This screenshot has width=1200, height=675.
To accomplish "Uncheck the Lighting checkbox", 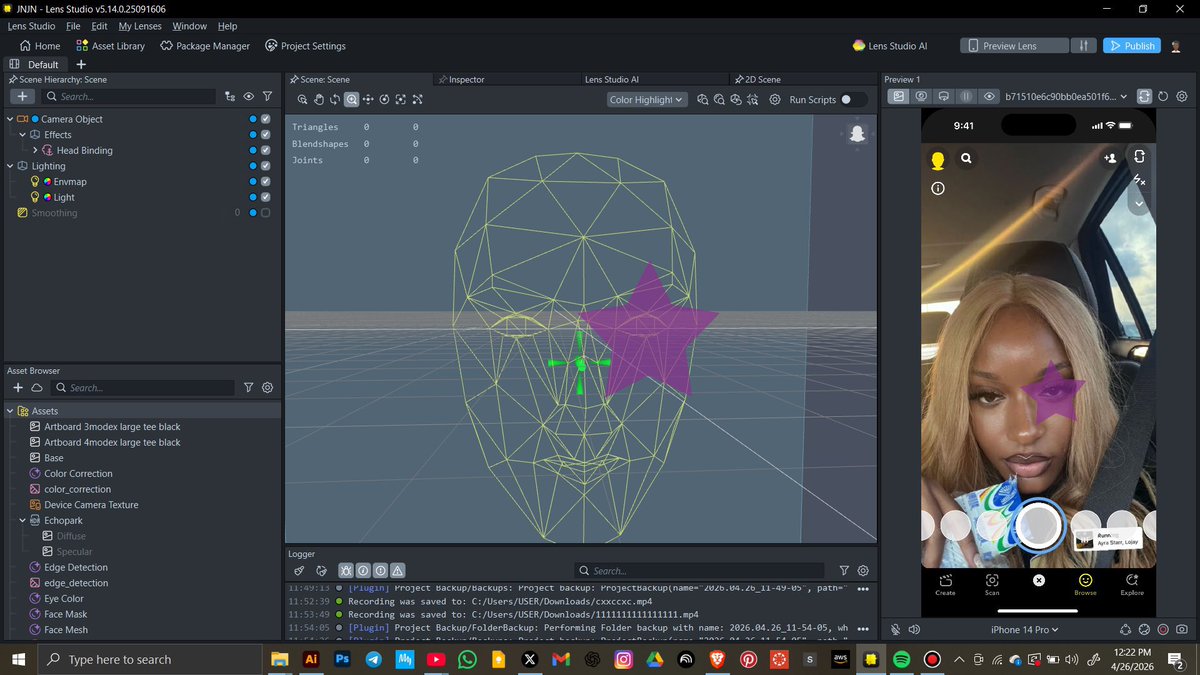I will tap(266, 166).
